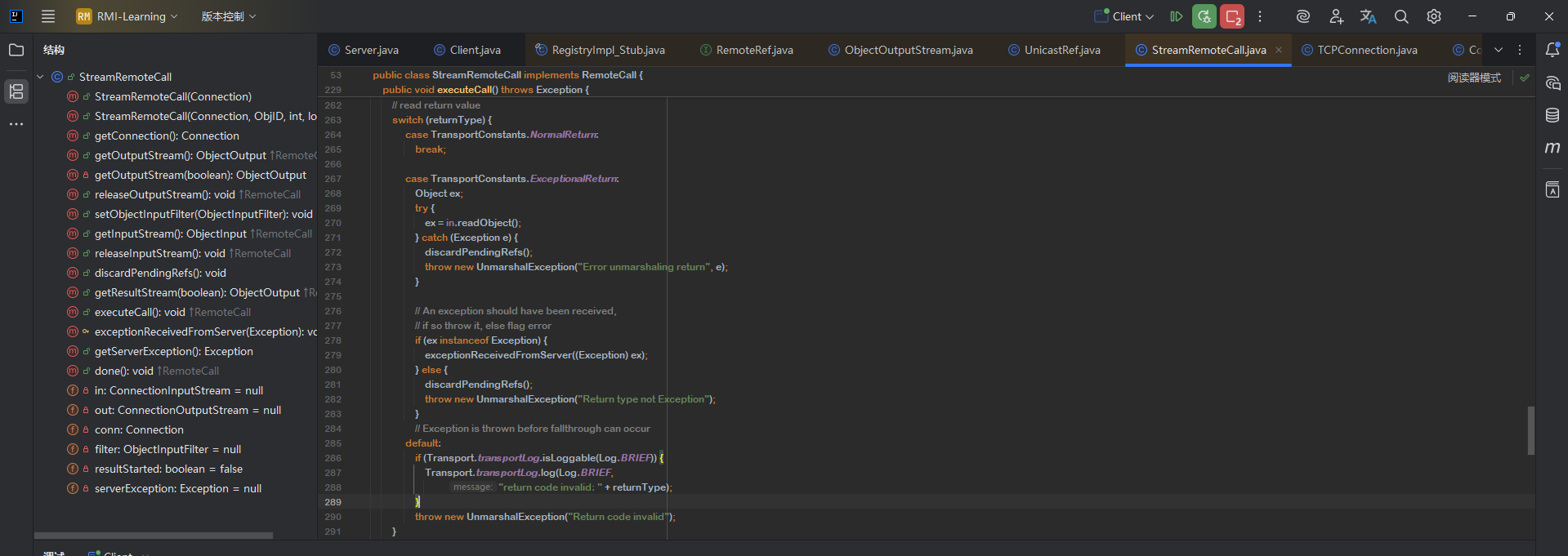Toggle reader mode (阅读器模式)
Screen dimensions: 1568x556
1474,78
